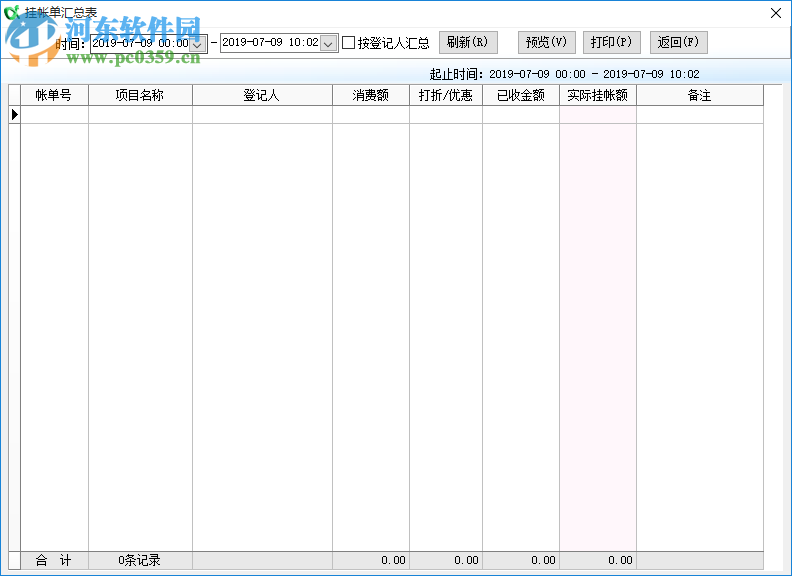792x576 pixels.
Task: Open the 预览(V) print preview
Action: [x=547, y=42]
